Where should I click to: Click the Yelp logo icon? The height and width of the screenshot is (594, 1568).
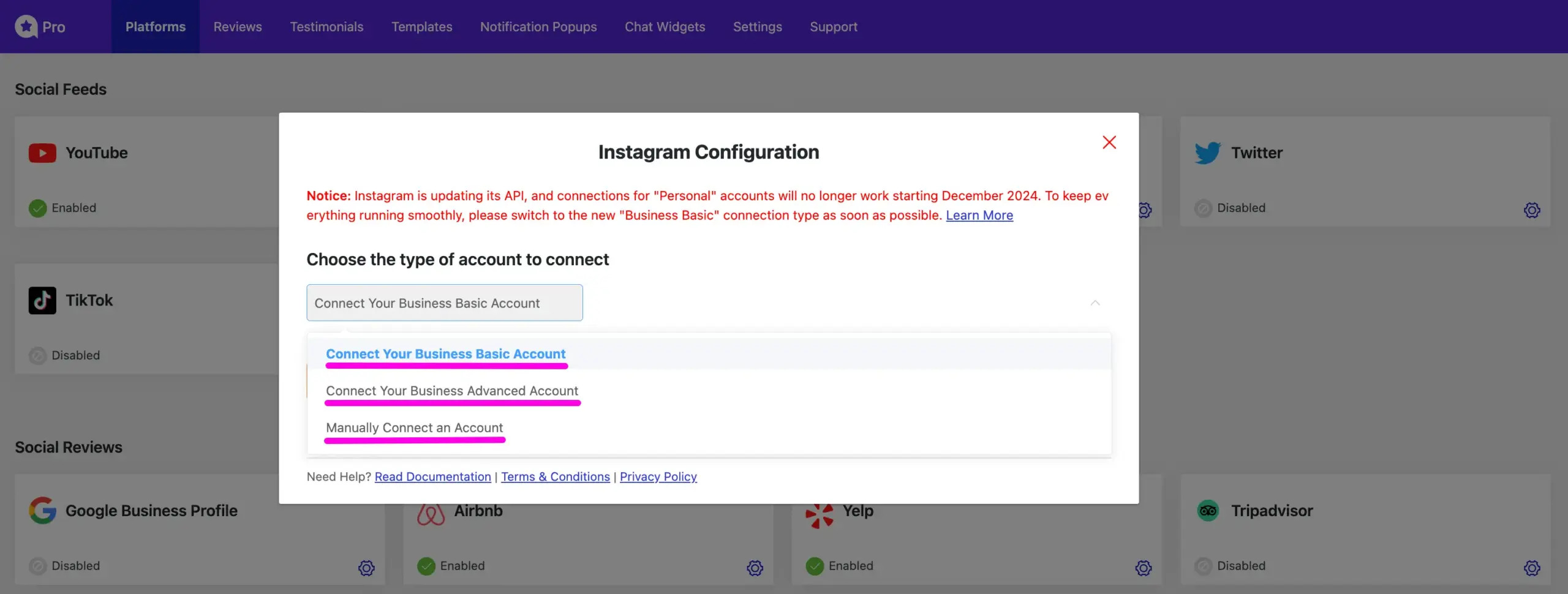pos(820,515)
